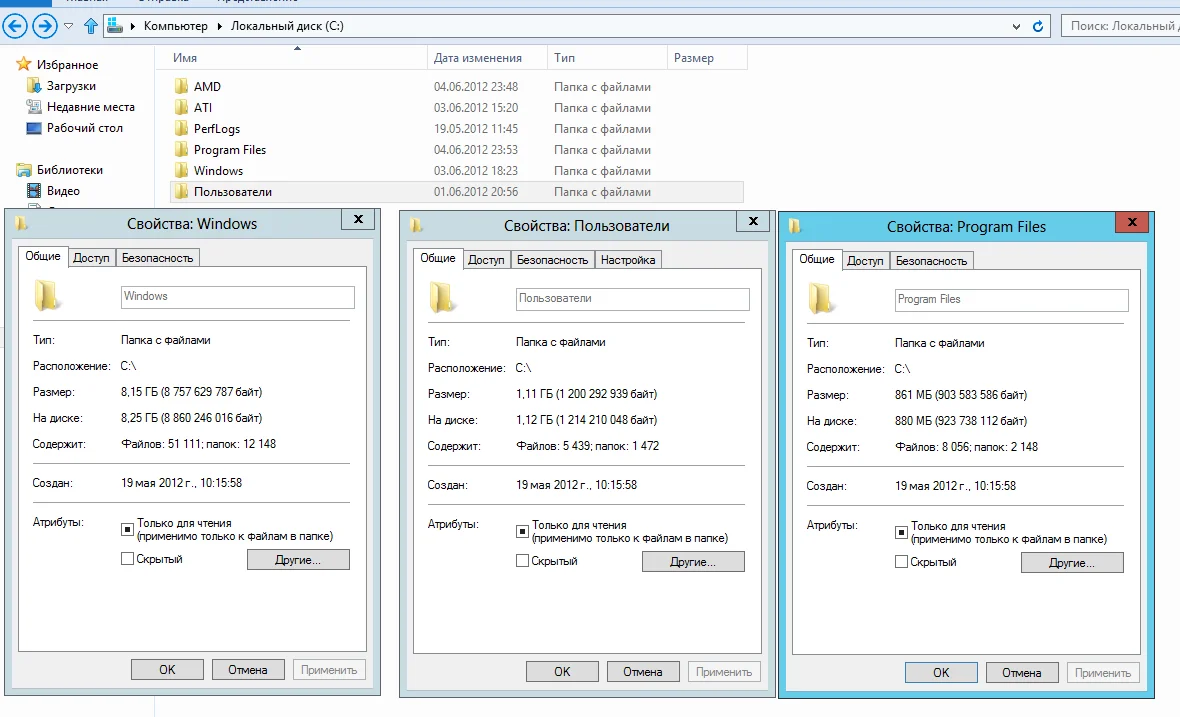Click Отмена in Windows properties dialog

[x=248, y=670]
